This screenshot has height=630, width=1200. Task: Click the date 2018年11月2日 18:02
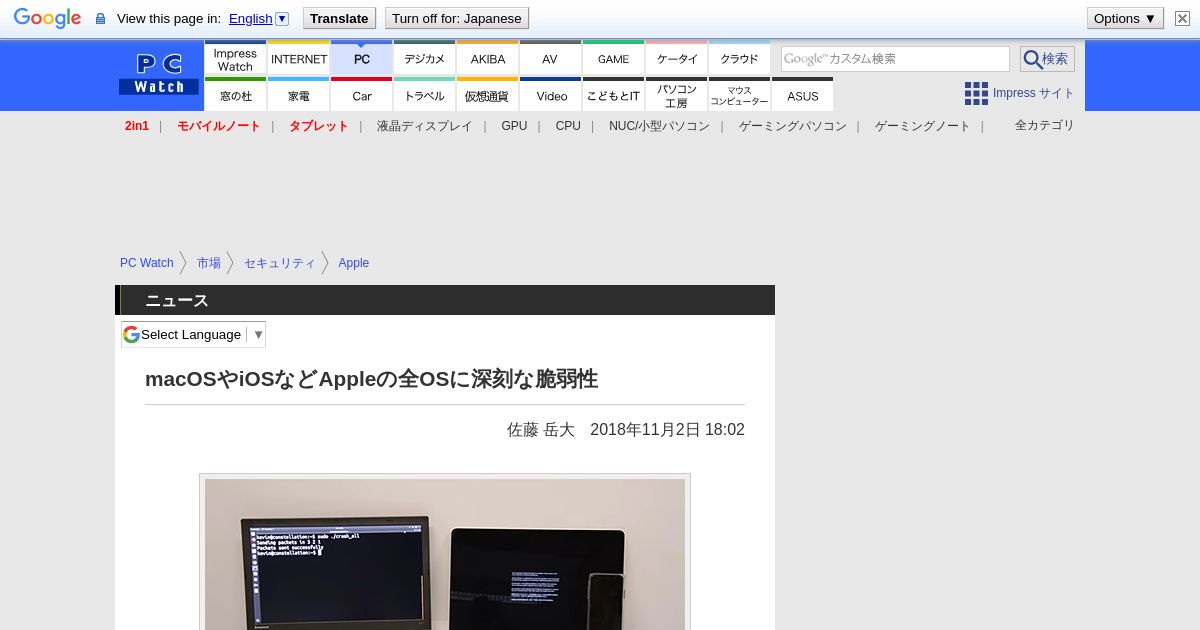pyautogui.click(x=667, y=430)
